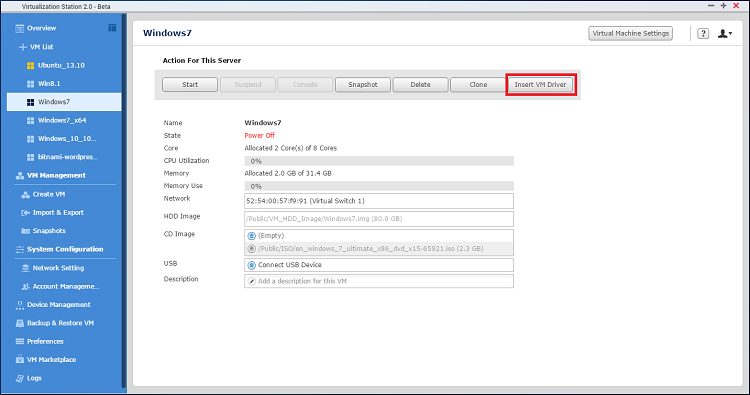Click the Console button
The width and height of the screenshot is (750, 395).
click(305, 85)
